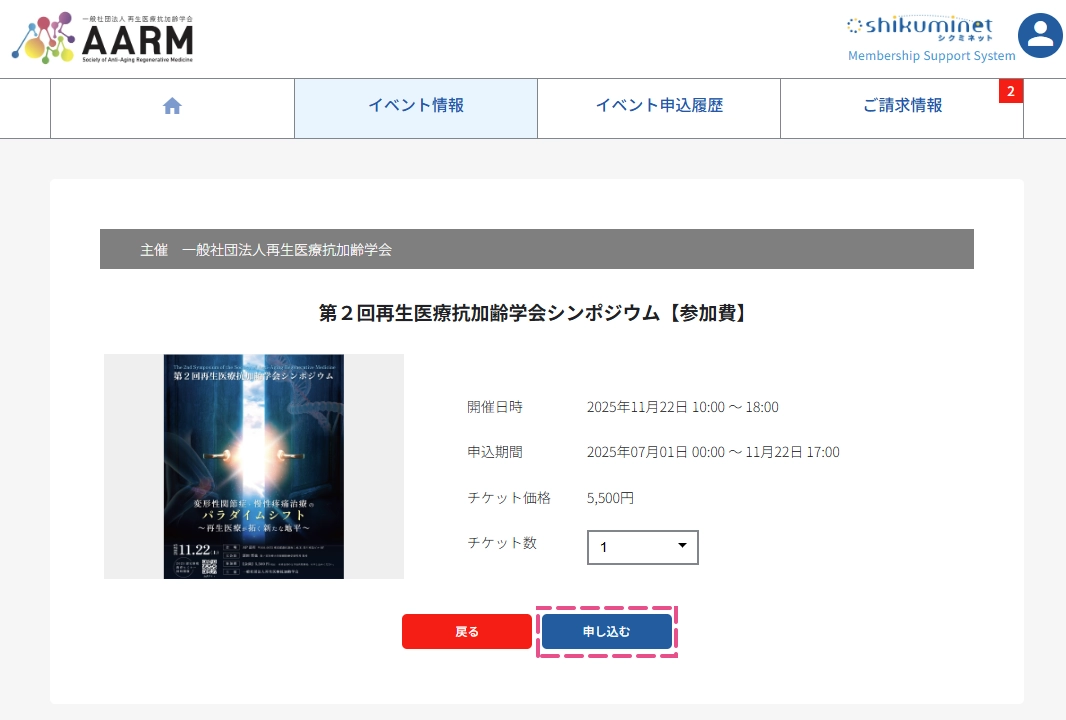1066x720 pixels.
Task: Open the ご請求情報 tab
Action: coord(902,107)
